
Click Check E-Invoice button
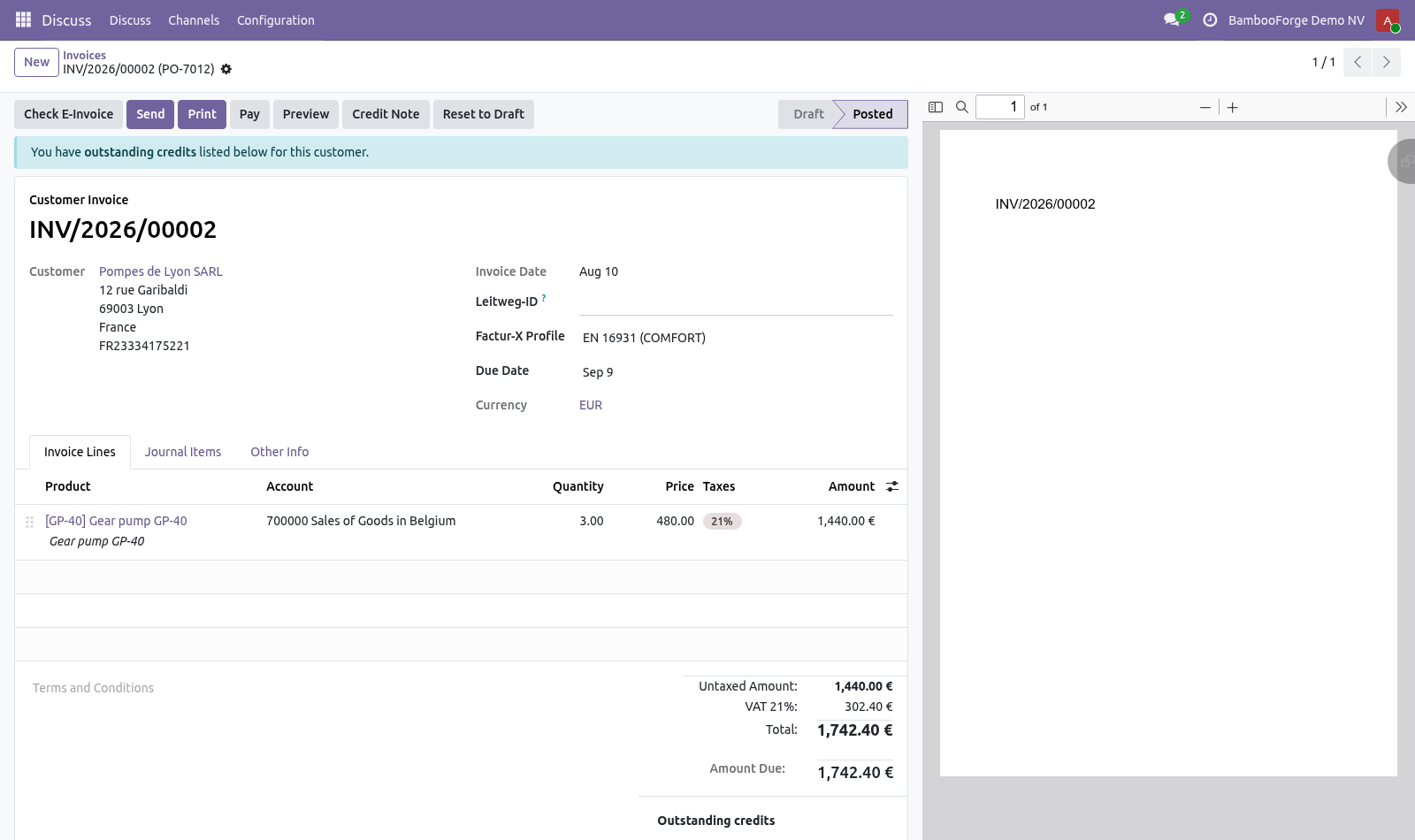pyautogui.click(x=68, y=114)
